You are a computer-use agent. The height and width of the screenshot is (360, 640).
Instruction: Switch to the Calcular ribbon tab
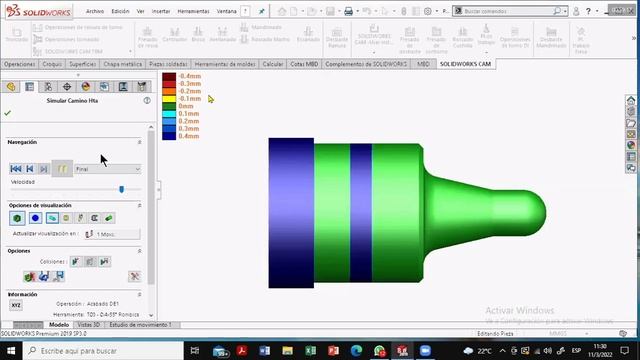coord(273,64)
